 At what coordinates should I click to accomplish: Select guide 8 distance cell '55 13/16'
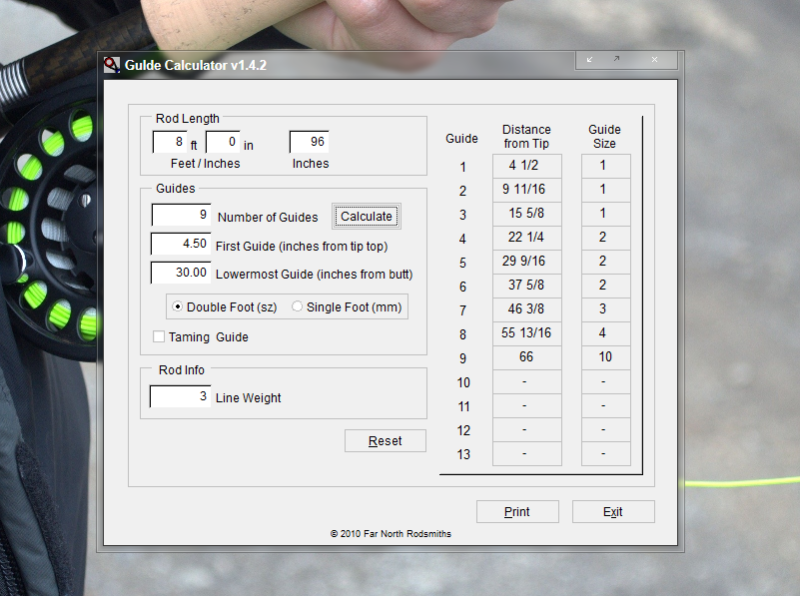pos(527,334)
